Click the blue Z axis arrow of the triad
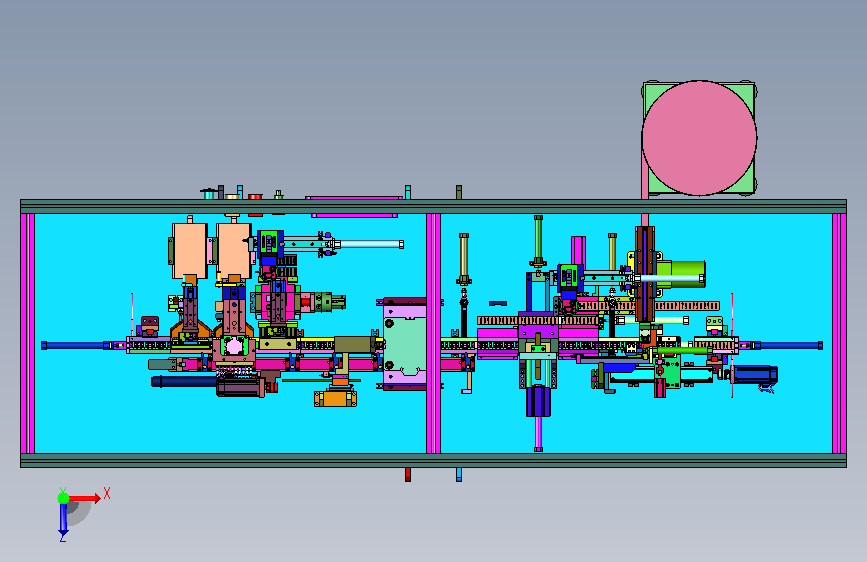The width and height of the screenshot is (867, 562). [63, 520]
